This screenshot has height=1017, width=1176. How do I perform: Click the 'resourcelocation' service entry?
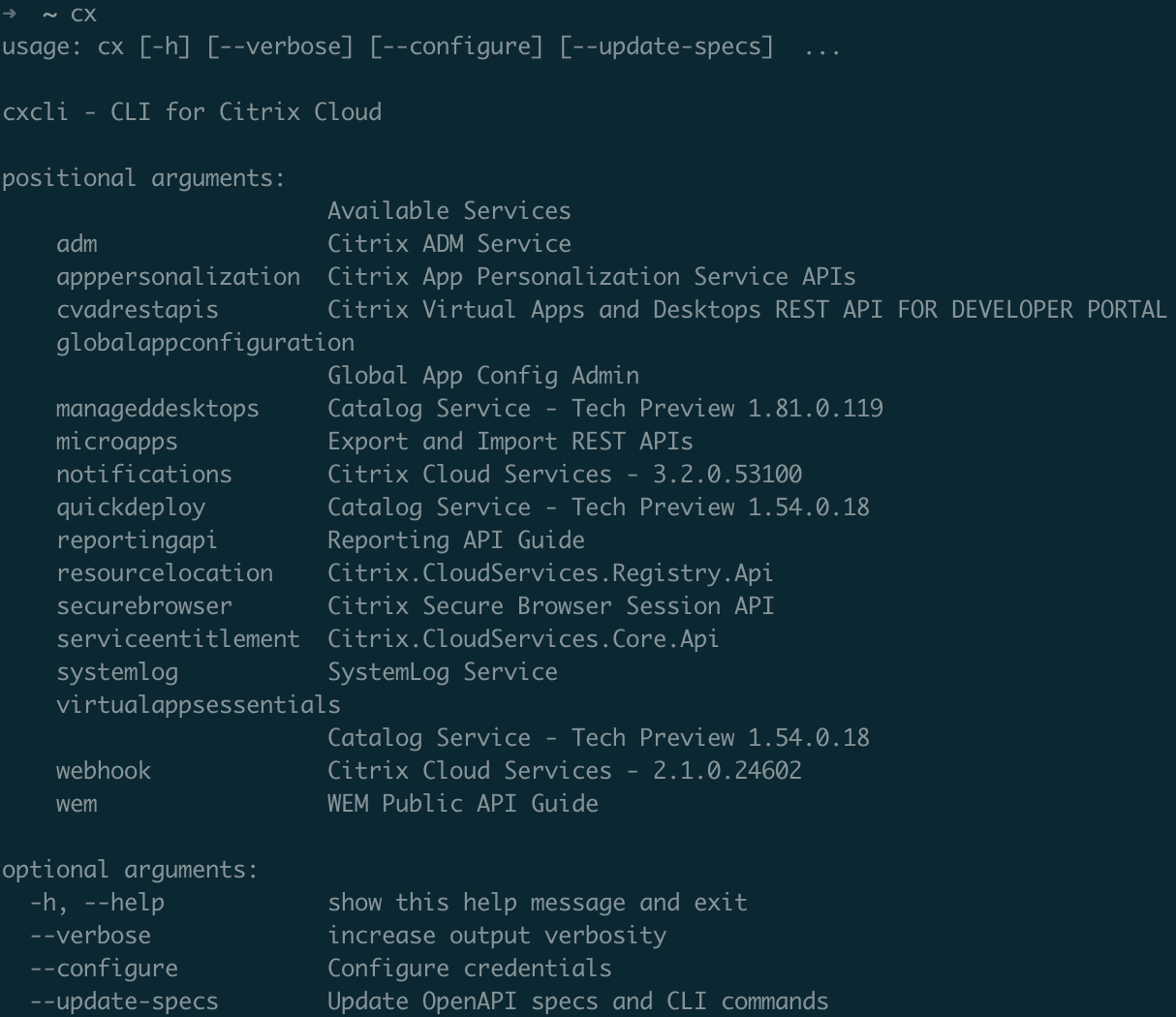[x=165, y=573]
